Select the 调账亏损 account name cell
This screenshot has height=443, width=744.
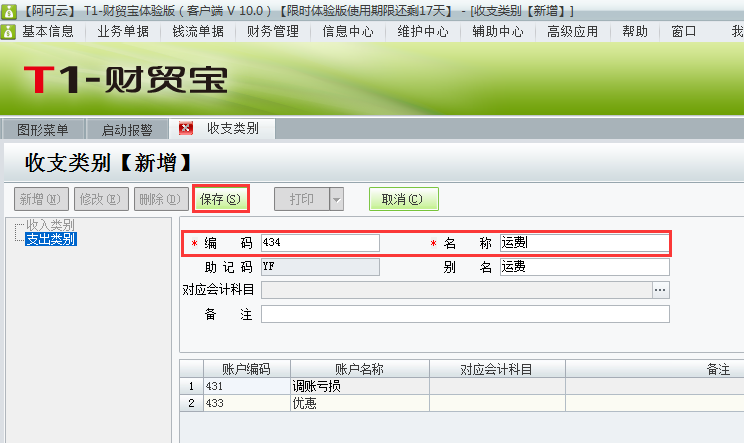[360, 386]
